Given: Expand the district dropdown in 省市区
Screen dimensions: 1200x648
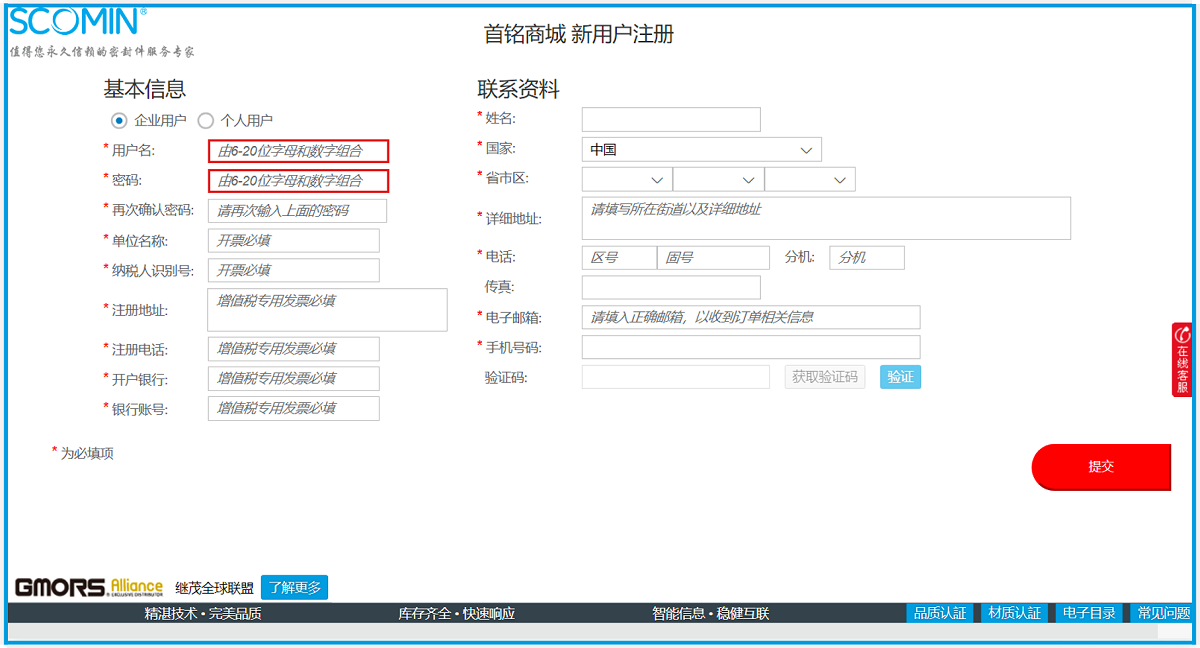Looking at the screenshot, I should (x=809, y=180).
